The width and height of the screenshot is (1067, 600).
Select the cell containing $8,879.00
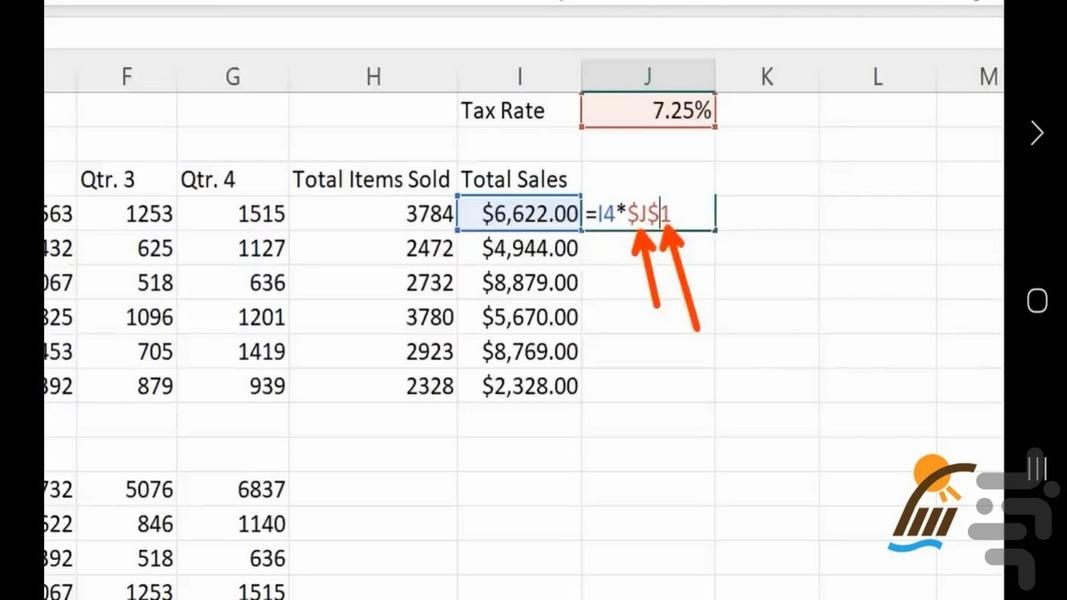(x=519, y=283)
